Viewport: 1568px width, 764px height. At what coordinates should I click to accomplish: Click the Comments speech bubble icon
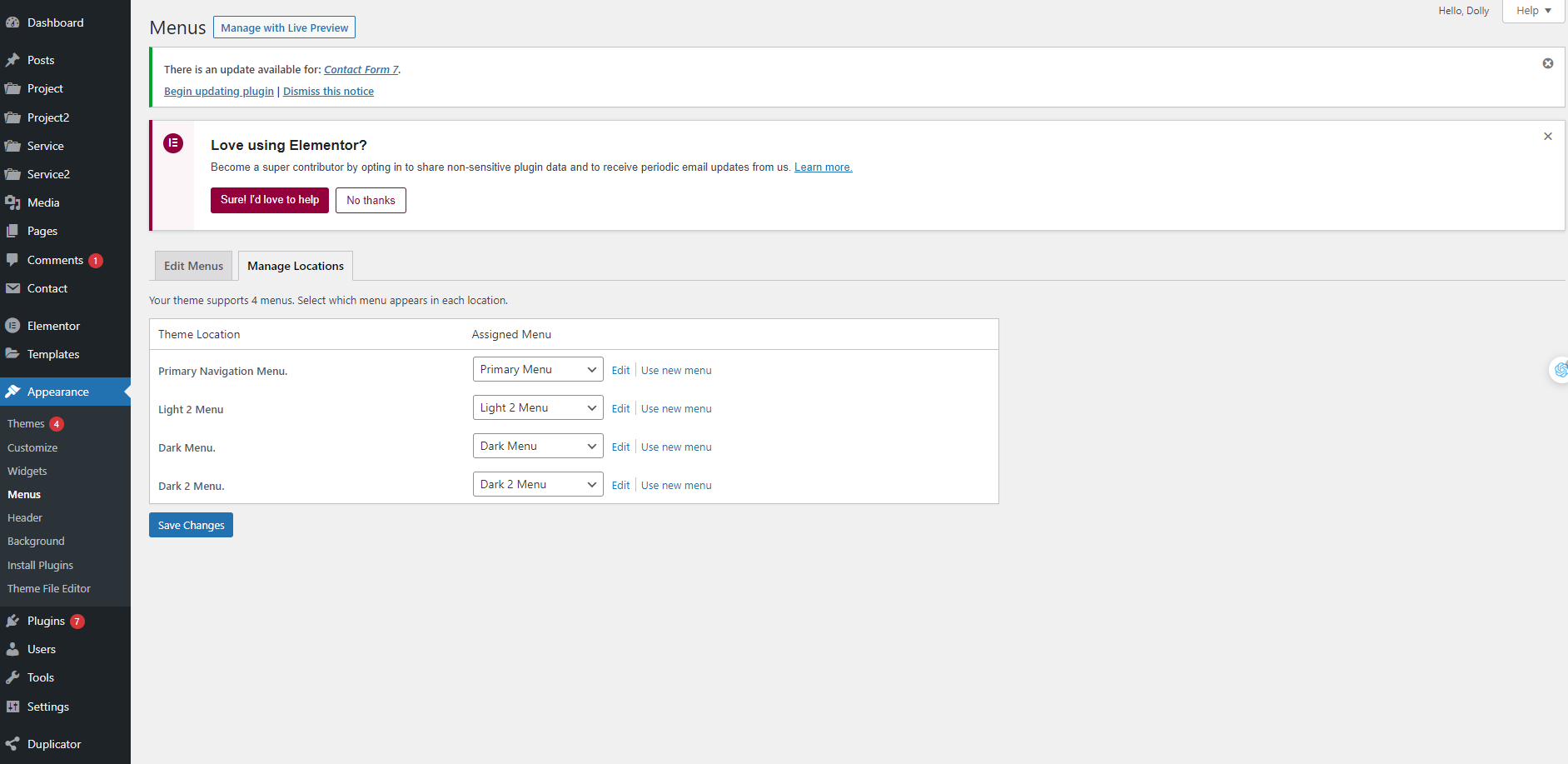click(x=12, y=260)
